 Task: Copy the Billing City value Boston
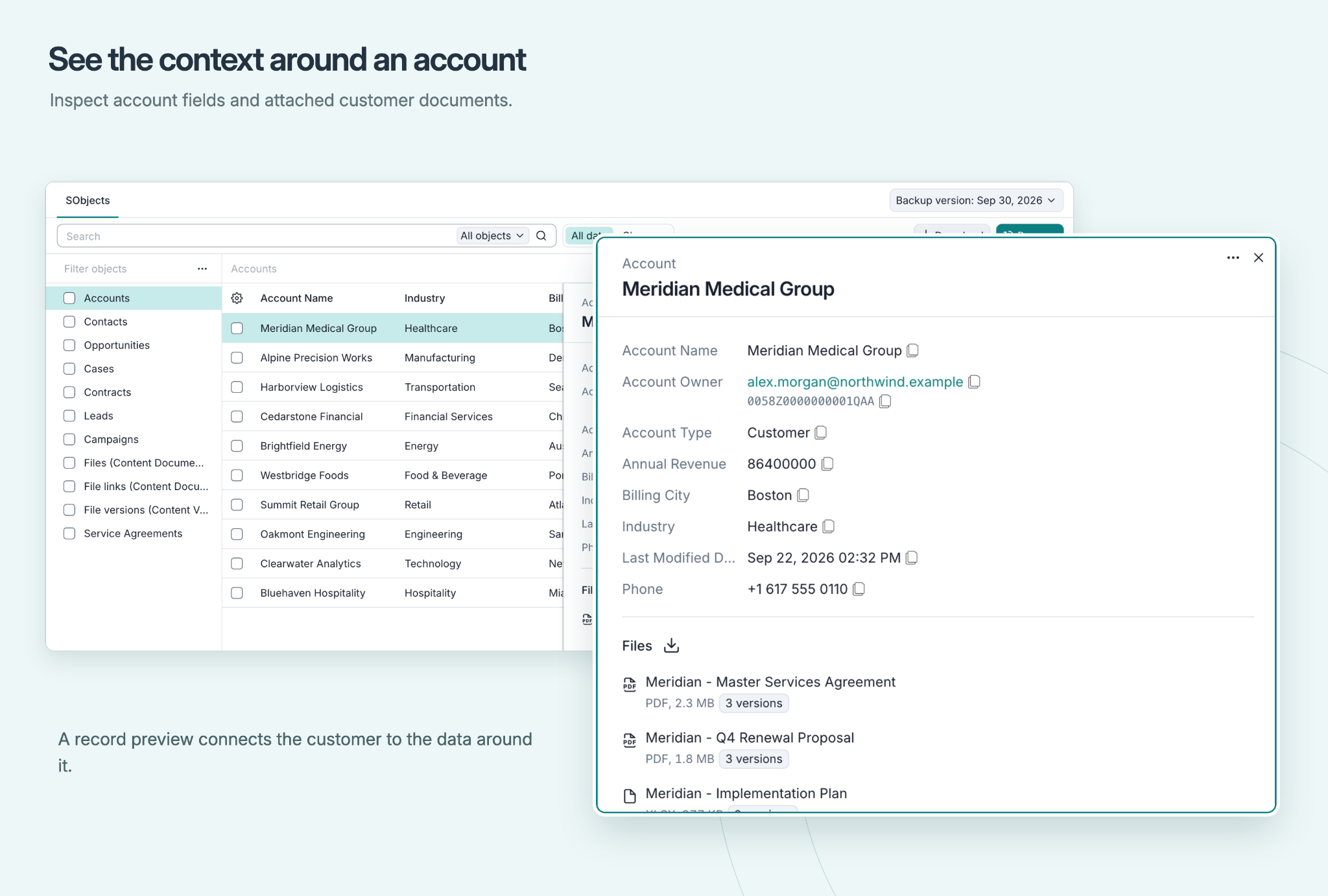click(x=803, y=495)
